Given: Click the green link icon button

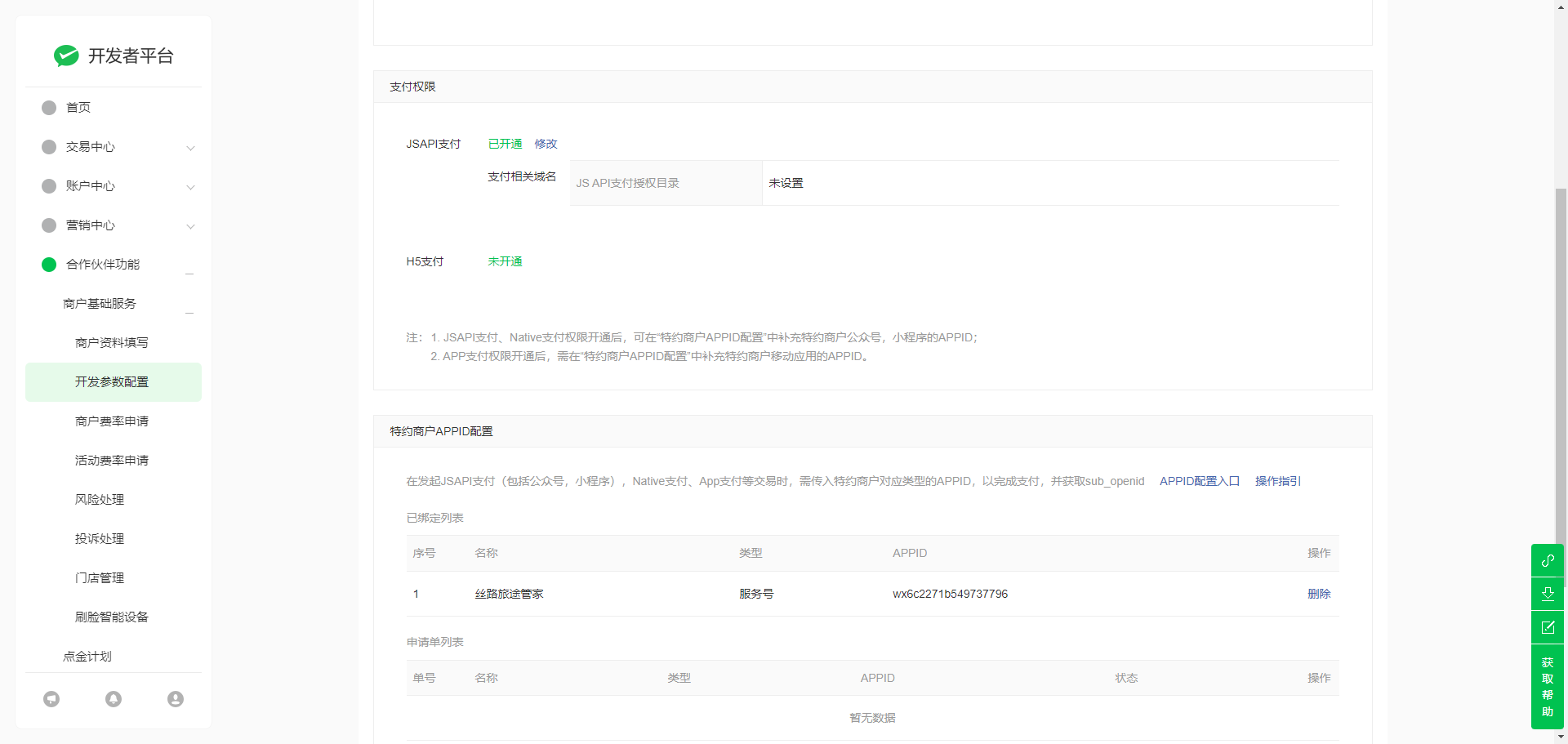Looking at the screenshot, I should click(1548, 560).
